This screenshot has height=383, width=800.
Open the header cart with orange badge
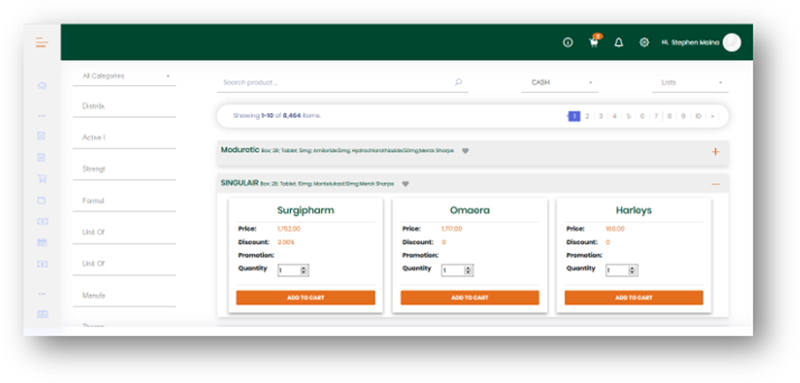pos(594,42)
